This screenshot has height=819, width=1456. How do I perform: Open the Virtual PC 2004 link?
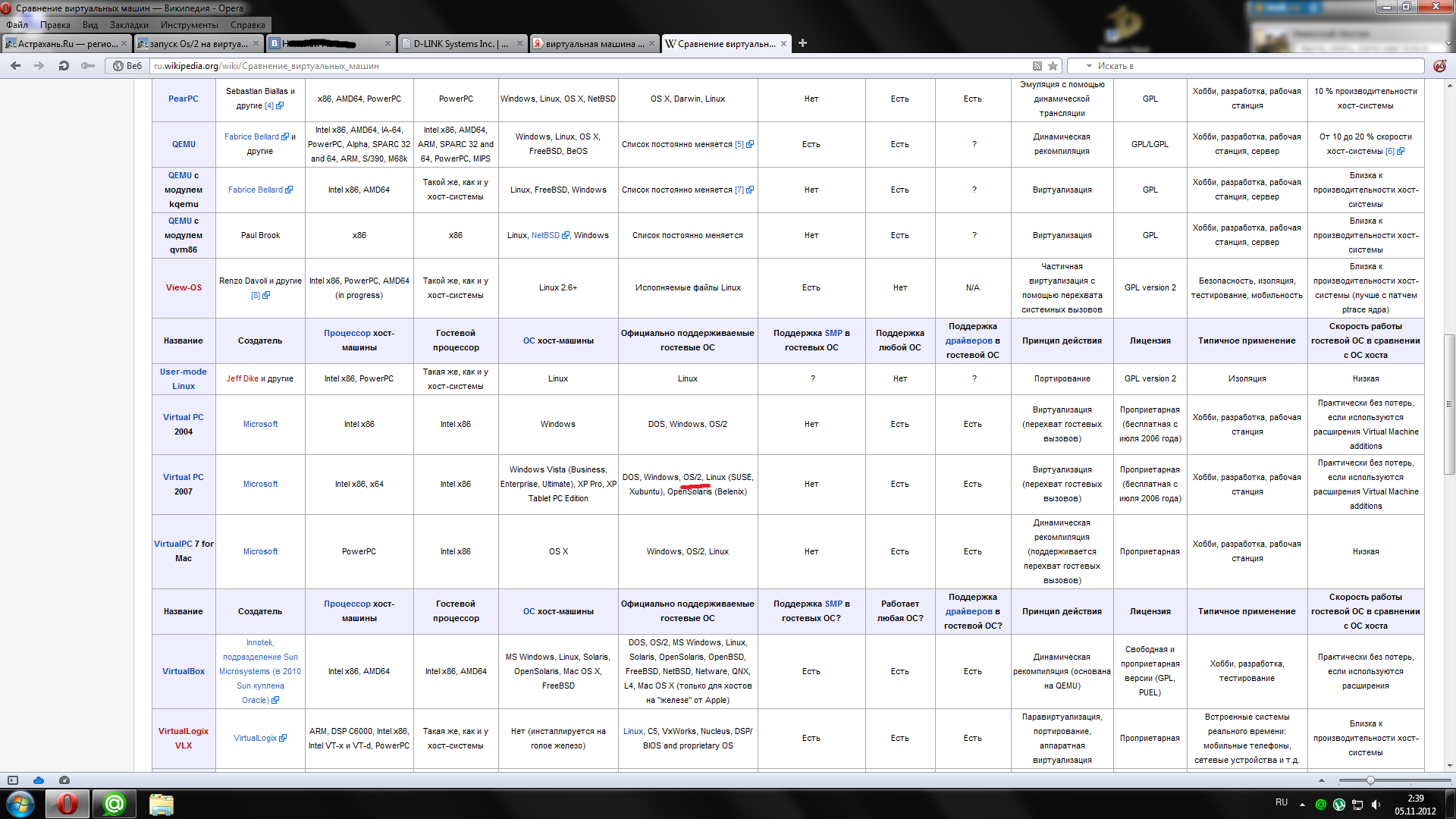coord(184,417)
